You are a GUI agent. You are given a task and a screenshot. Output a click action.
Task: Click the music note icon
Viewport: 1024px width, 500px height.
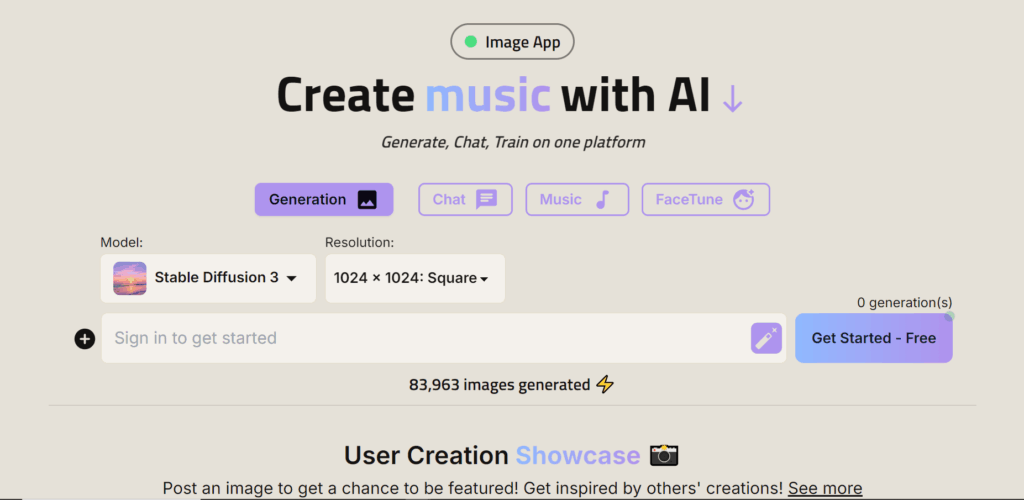pos(602,199)
